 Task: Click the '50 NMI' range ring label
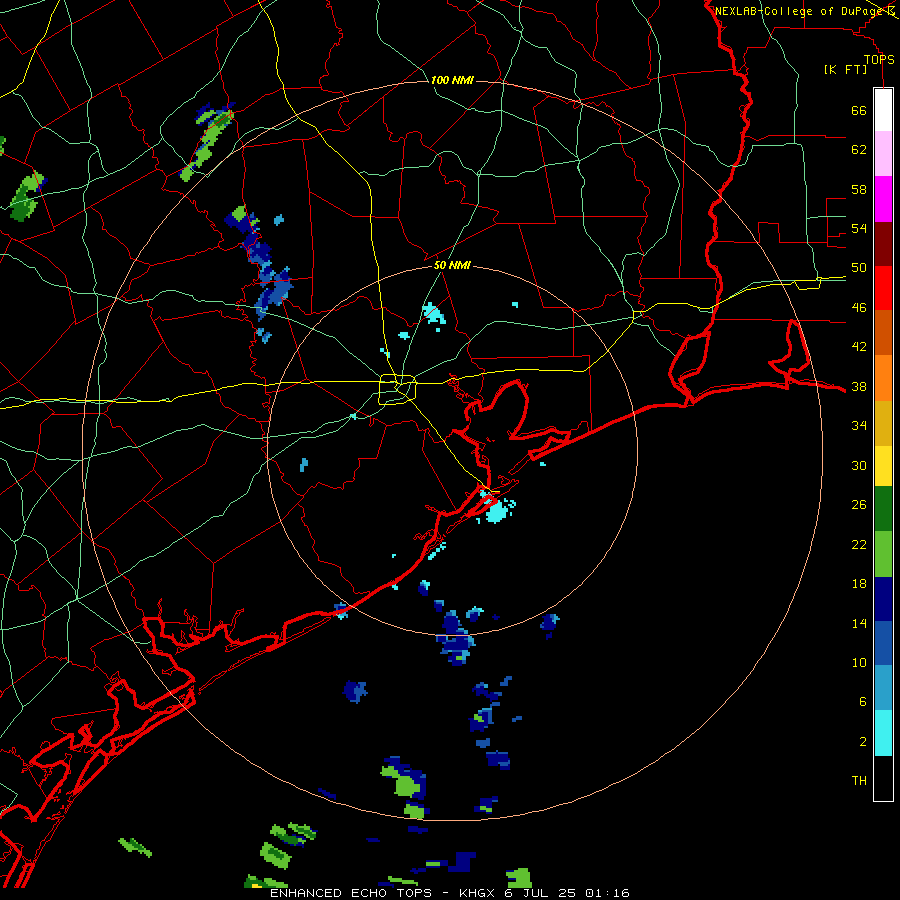pyautogui.click(x=452, y=265)
